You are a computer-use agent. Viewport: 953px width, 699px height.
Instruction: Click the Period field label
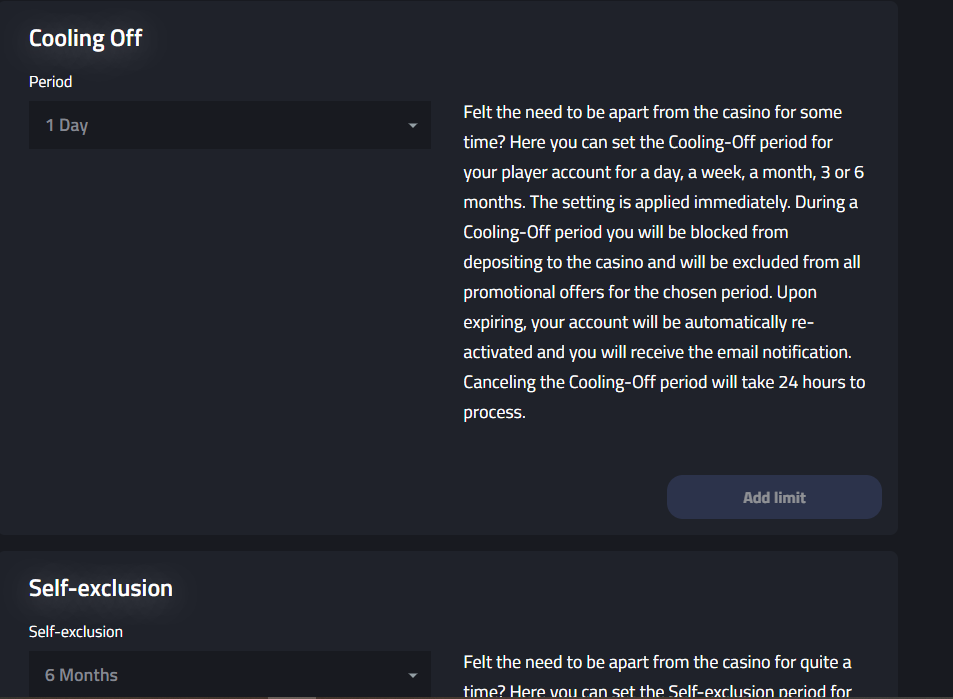(x=51, y=82)
